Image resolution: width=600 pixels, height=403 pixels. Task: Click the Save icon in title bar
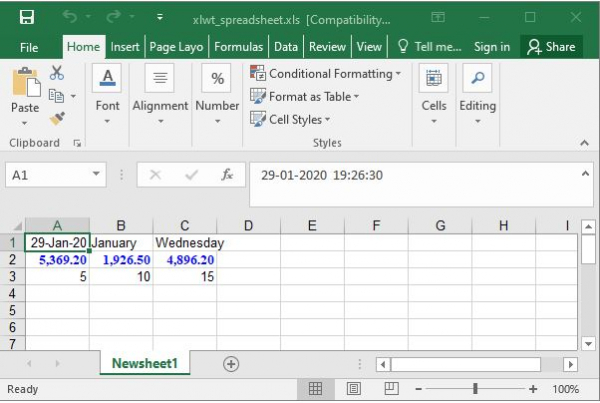[x=26, y=17]
